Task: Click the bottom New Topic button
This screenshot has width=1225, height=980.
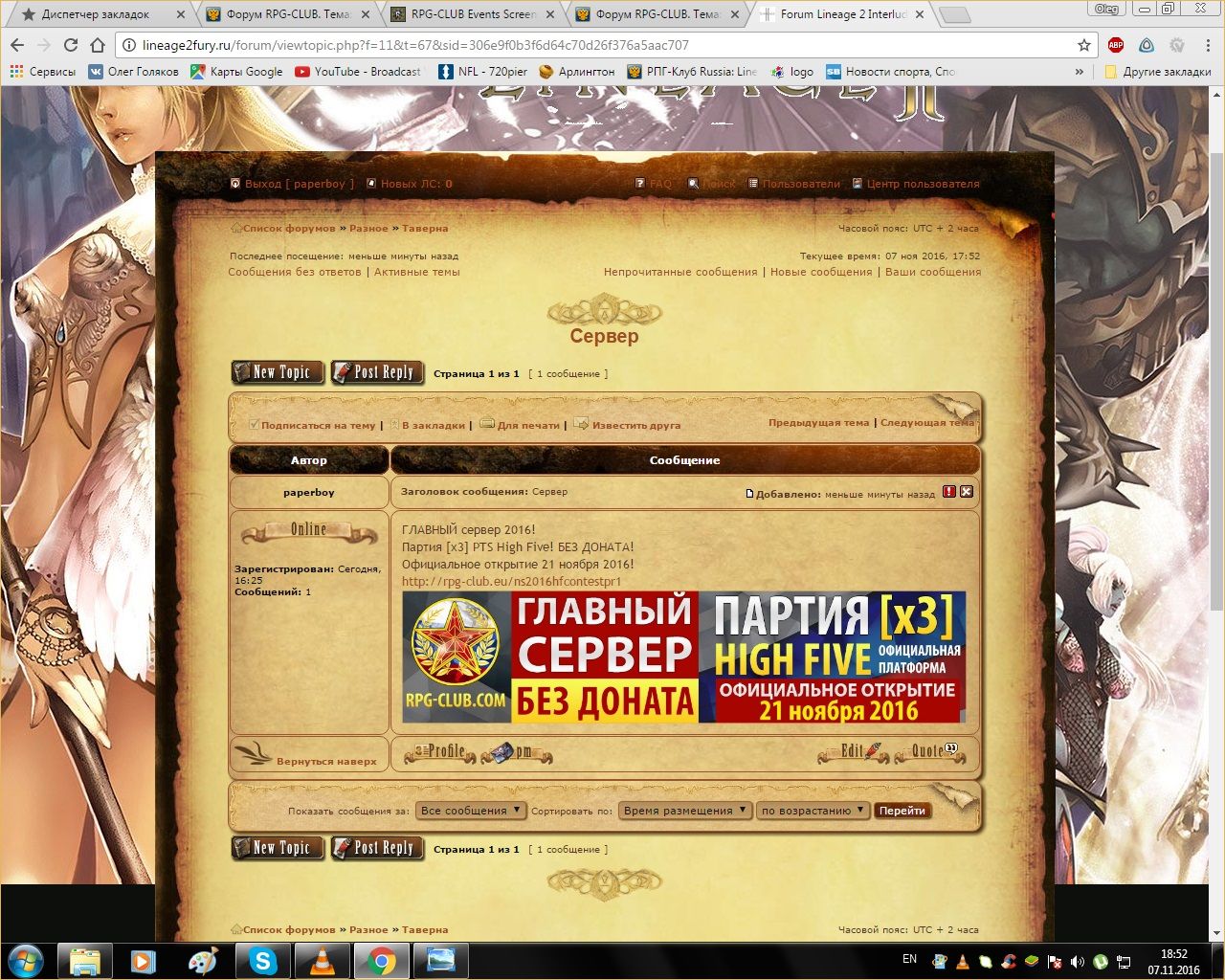Action: tap(278, 848)
